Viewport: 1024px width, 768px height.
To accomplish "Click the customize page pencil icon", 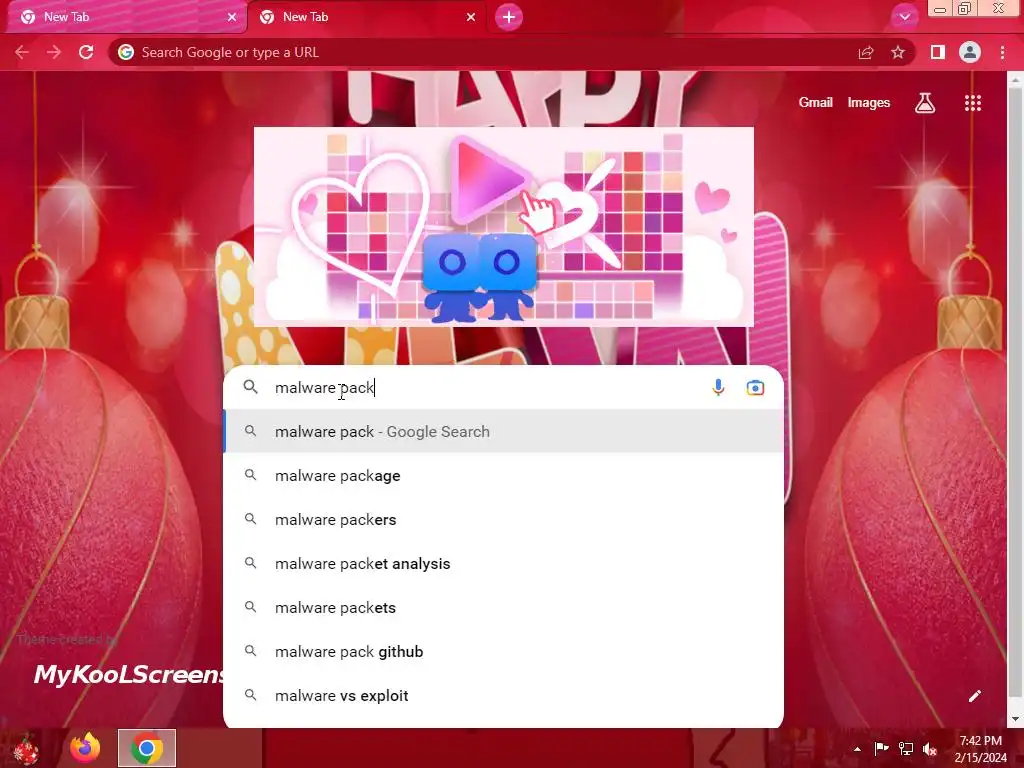I will [974, 696].
